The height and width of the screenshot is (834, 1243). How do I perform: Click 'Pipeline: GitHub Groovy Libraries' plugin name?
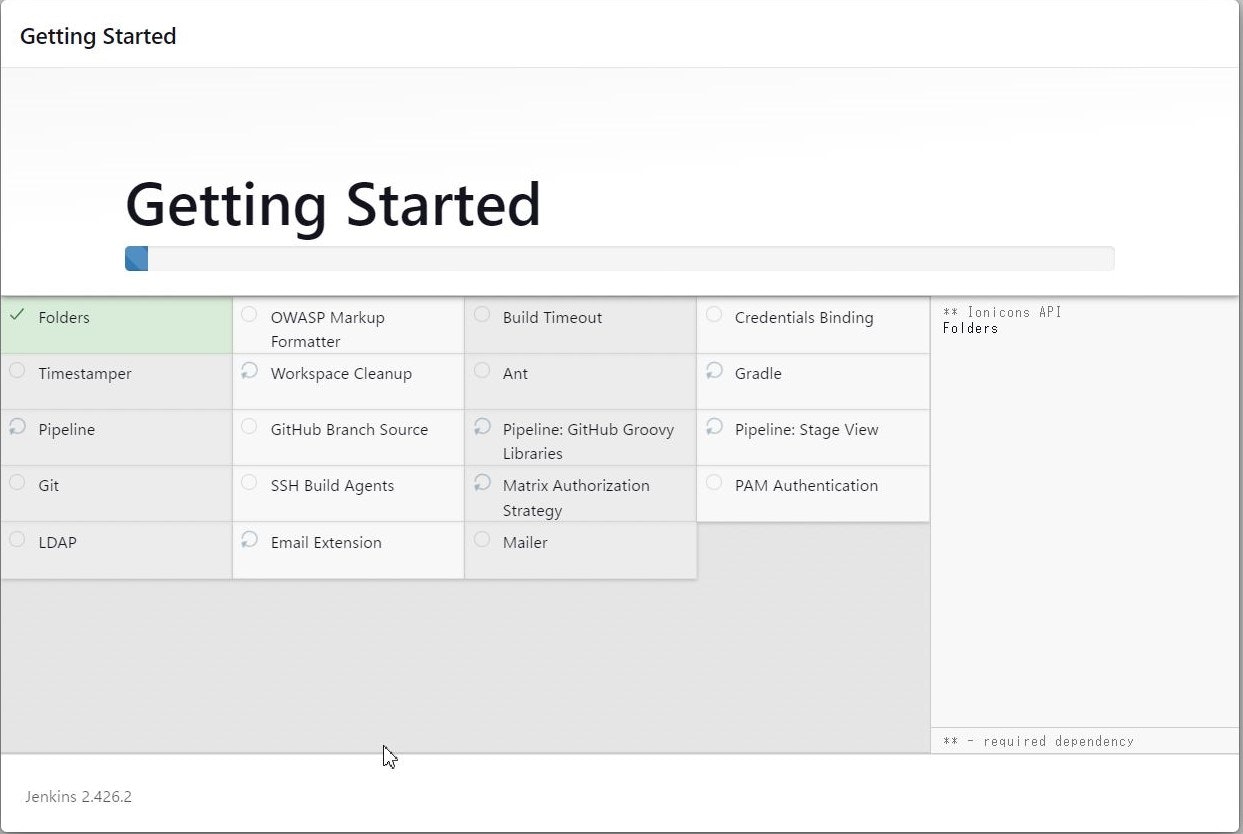588,441
